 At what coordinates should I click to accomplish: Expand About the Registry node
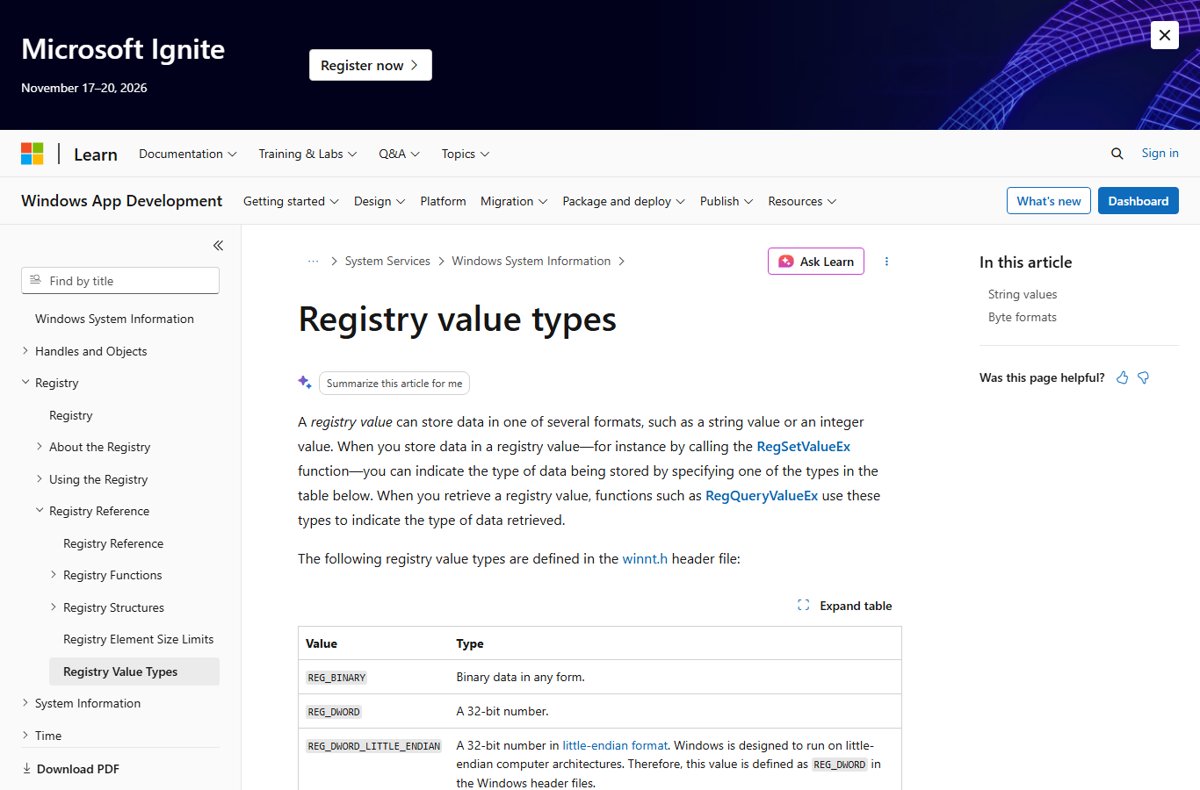pos(39,447)
